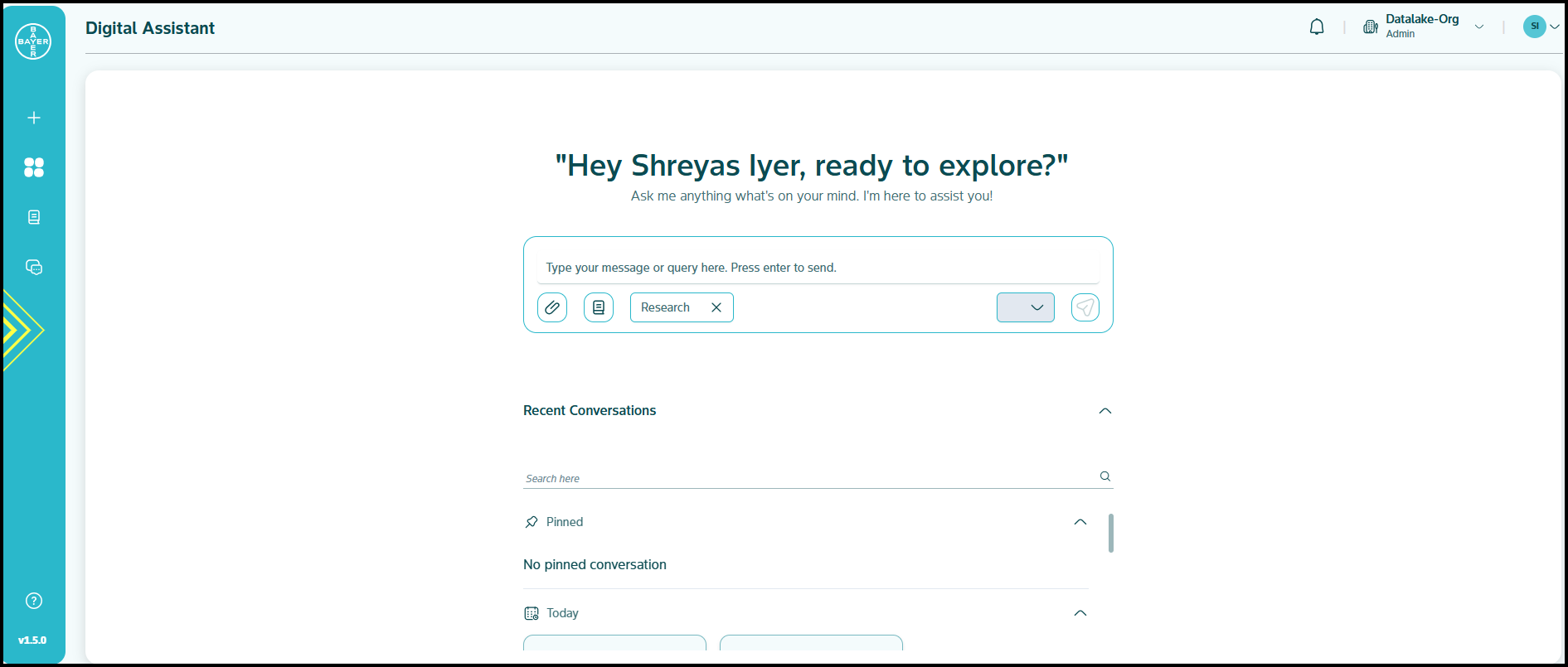Expand the Datalake-Org organization dropdown
This screenshot has height=667, width=1568.
1478,27
